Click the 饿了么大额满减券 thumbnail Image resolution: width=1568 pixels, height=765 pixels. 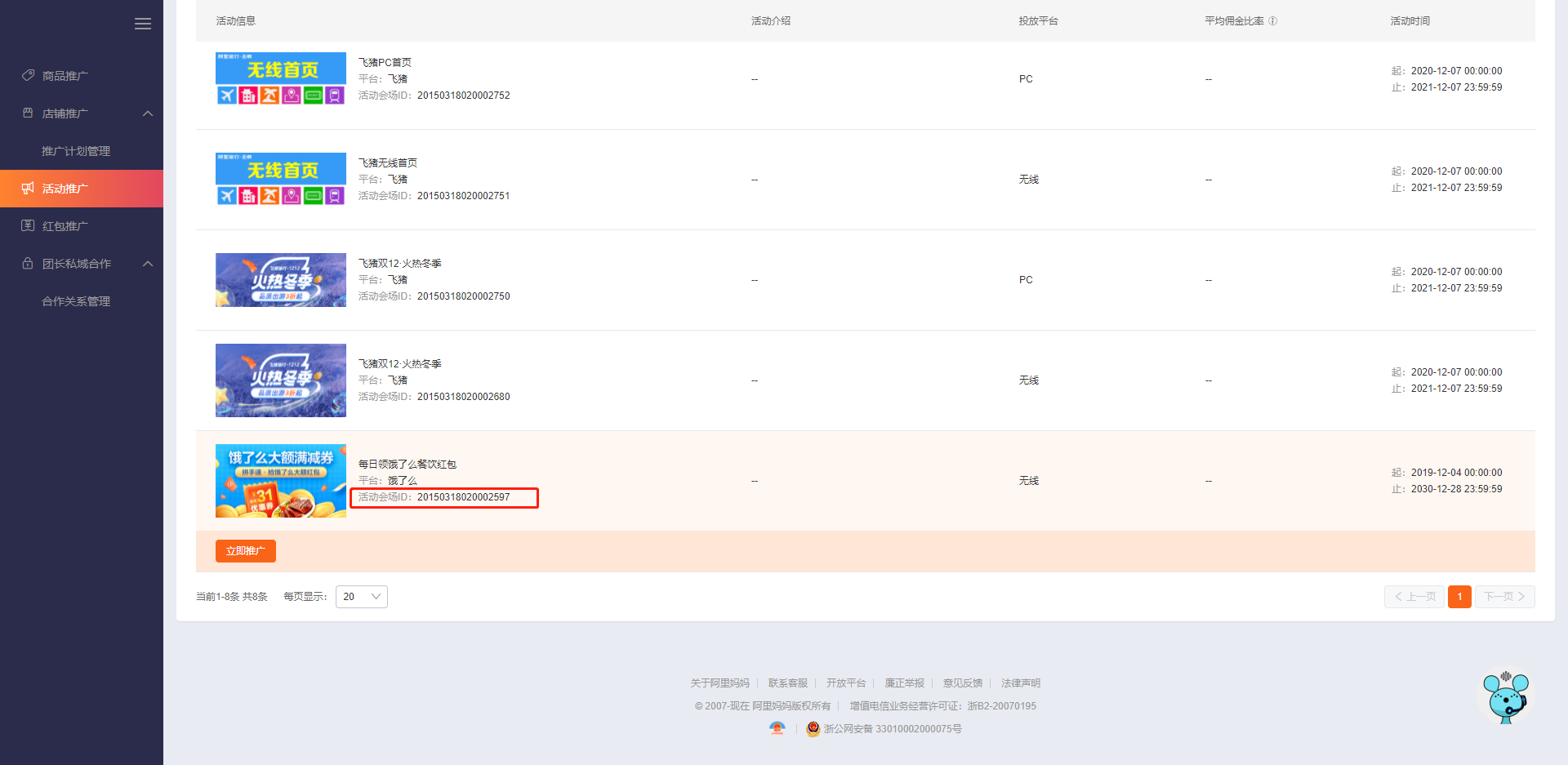point(281,481)
